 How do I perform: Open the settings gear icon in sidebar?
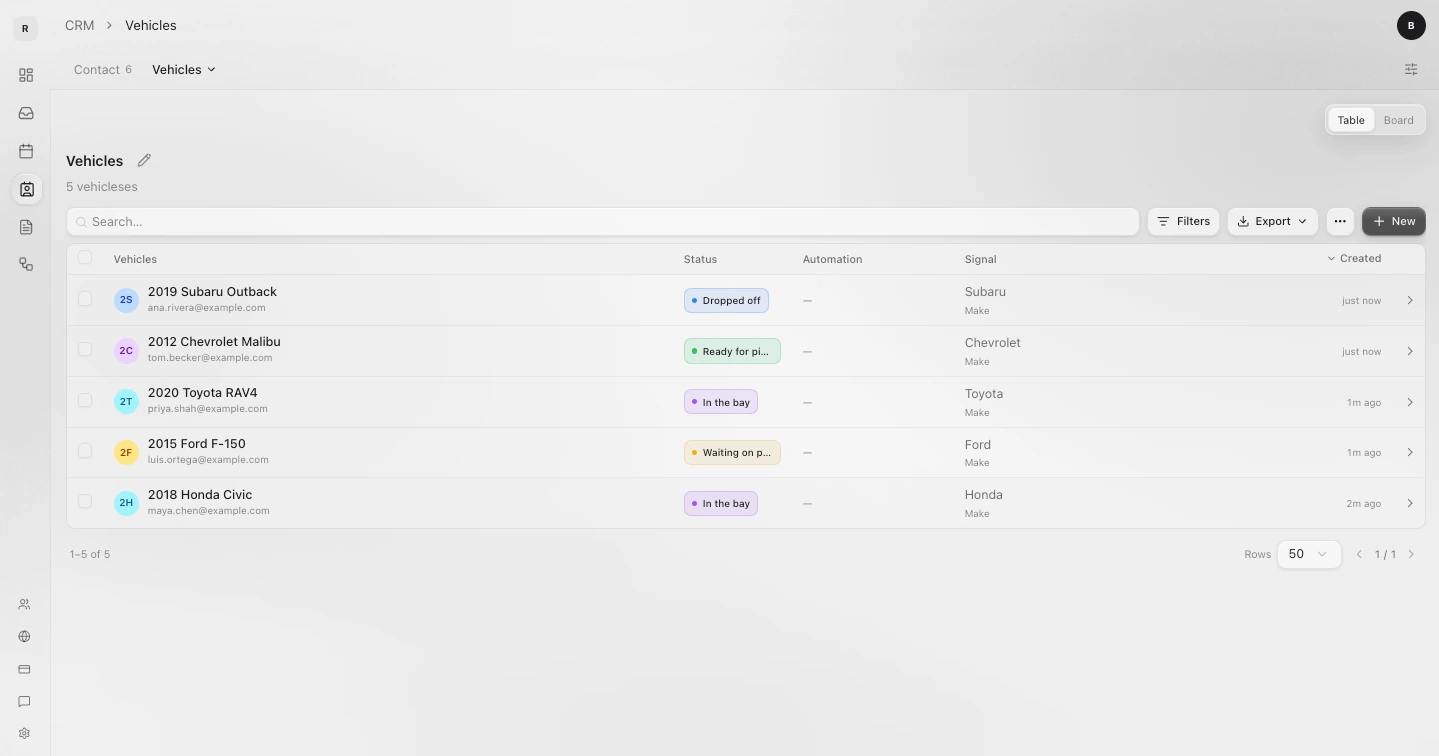(x=24, y=733)
